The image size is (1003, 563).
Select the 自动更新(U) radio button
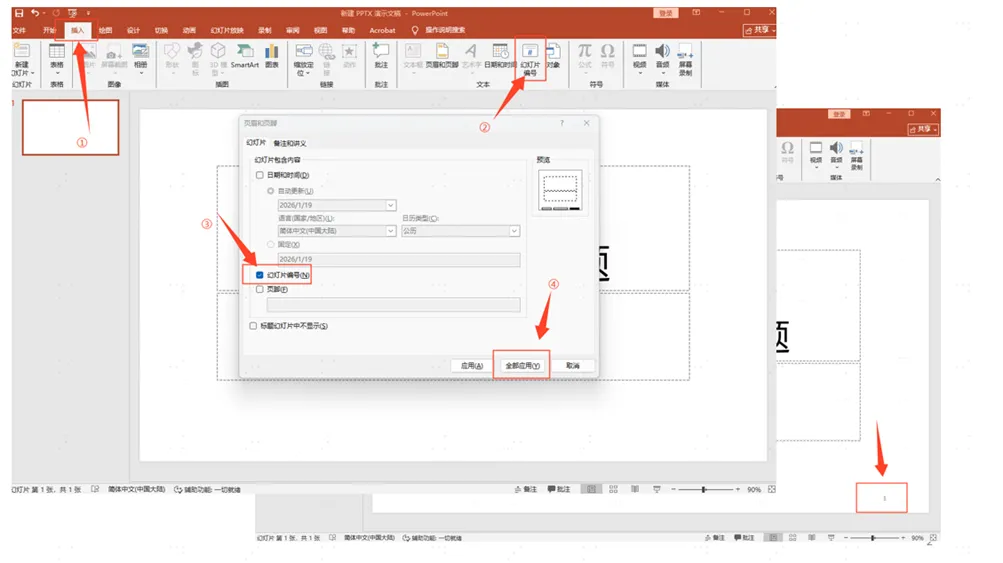click(x=271, y=191)
